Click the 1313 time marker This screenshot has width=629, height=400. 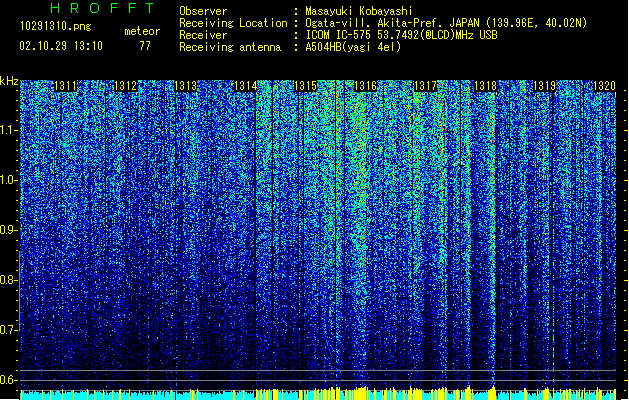tap(186, 86)
